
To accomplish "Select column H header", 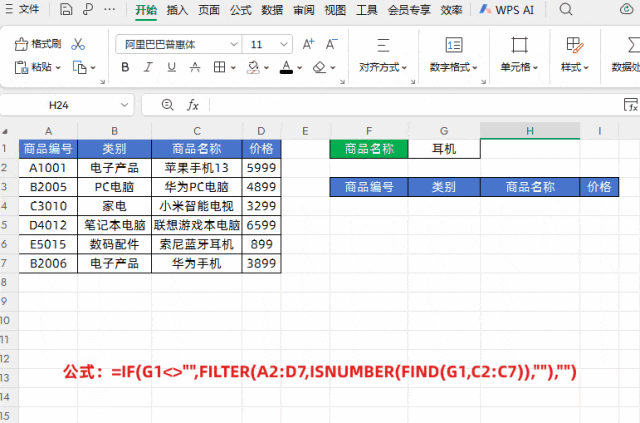I will coord(530,131).
